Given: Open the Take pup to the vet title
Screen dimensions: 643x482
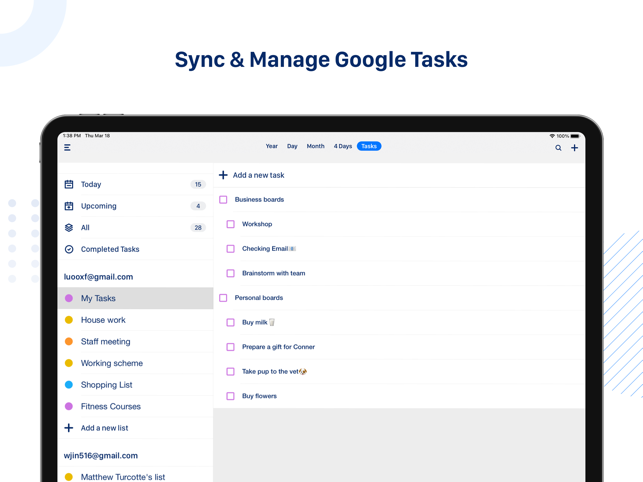Looking at the screenshot, I should point(274,372).
